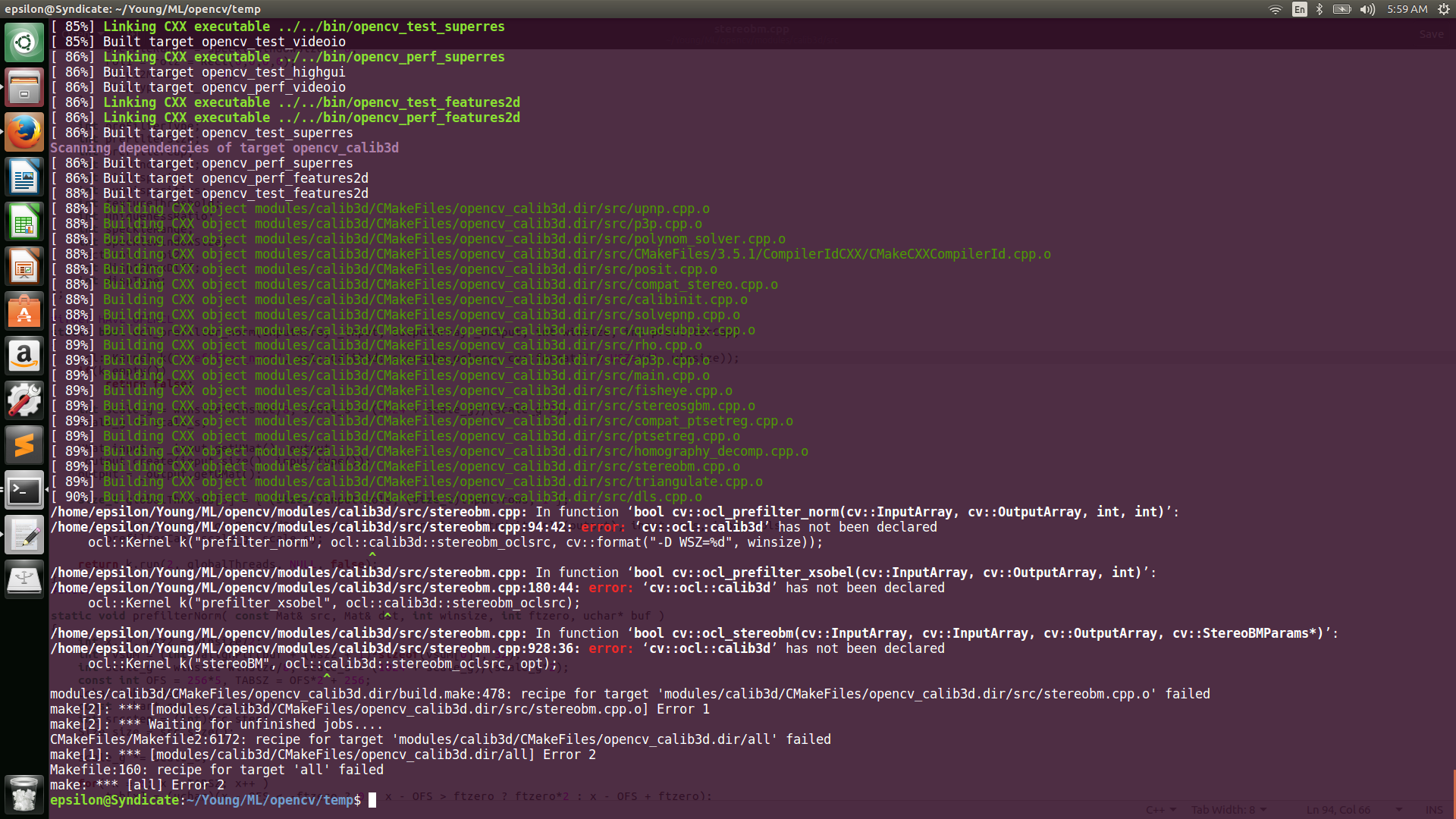Open System Settings from the launcher

[24, 400]
